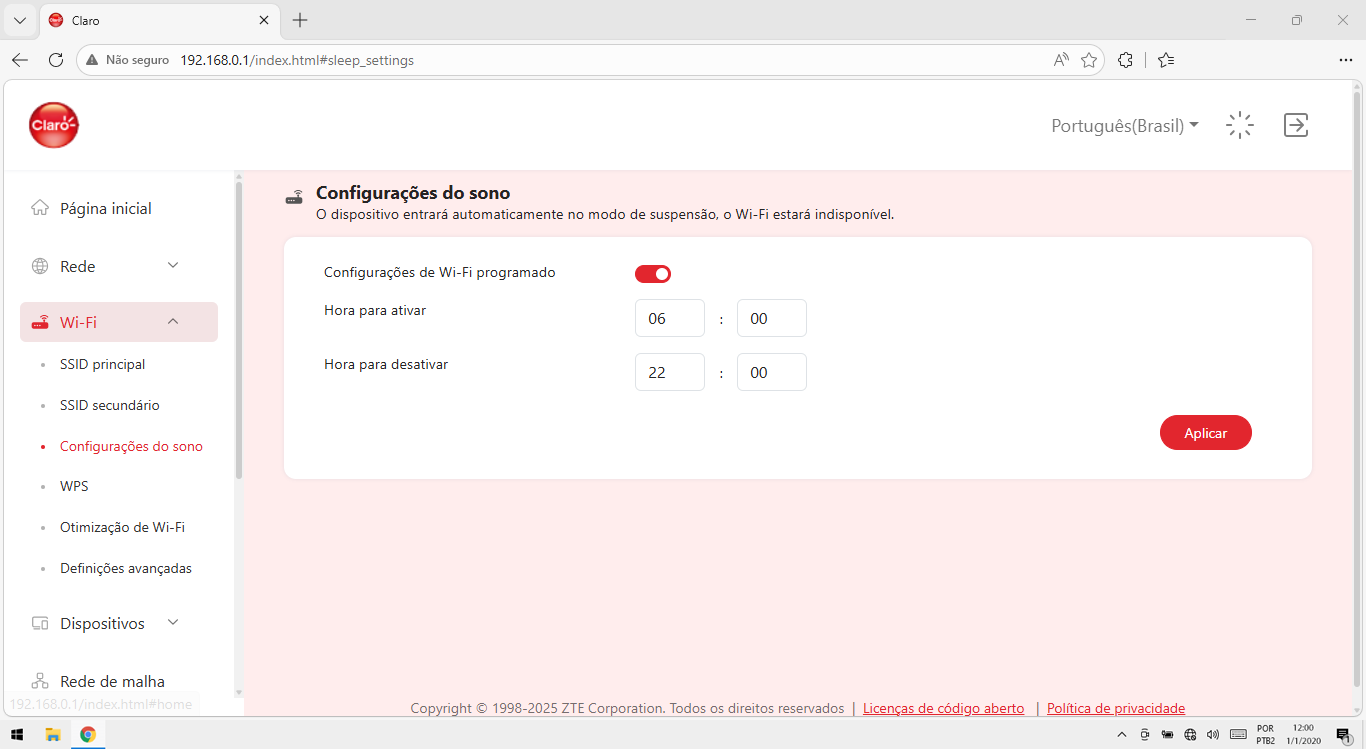
Task: Click the Aplicar button
Action: 1206,433
